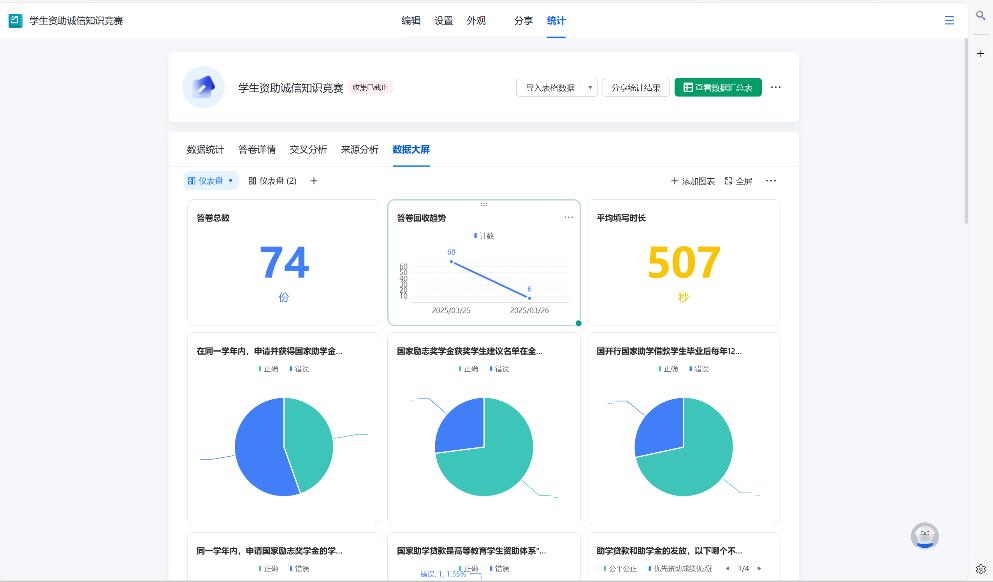Click the 查看数据汇总表 green button
This screenshot has height=582, width=993.
click(718, 87)
